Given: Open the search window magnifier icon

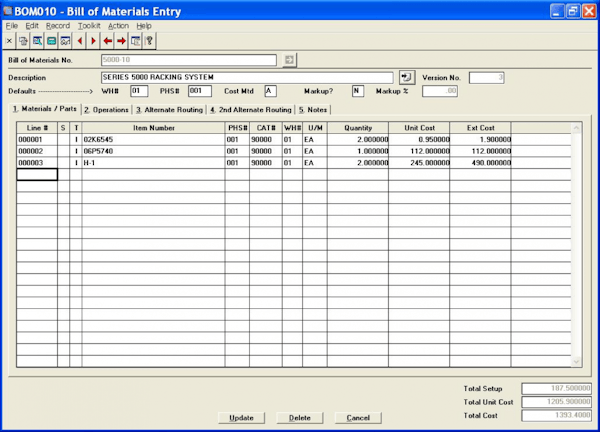Looking at the screenshot, I should tap(37, 41).
